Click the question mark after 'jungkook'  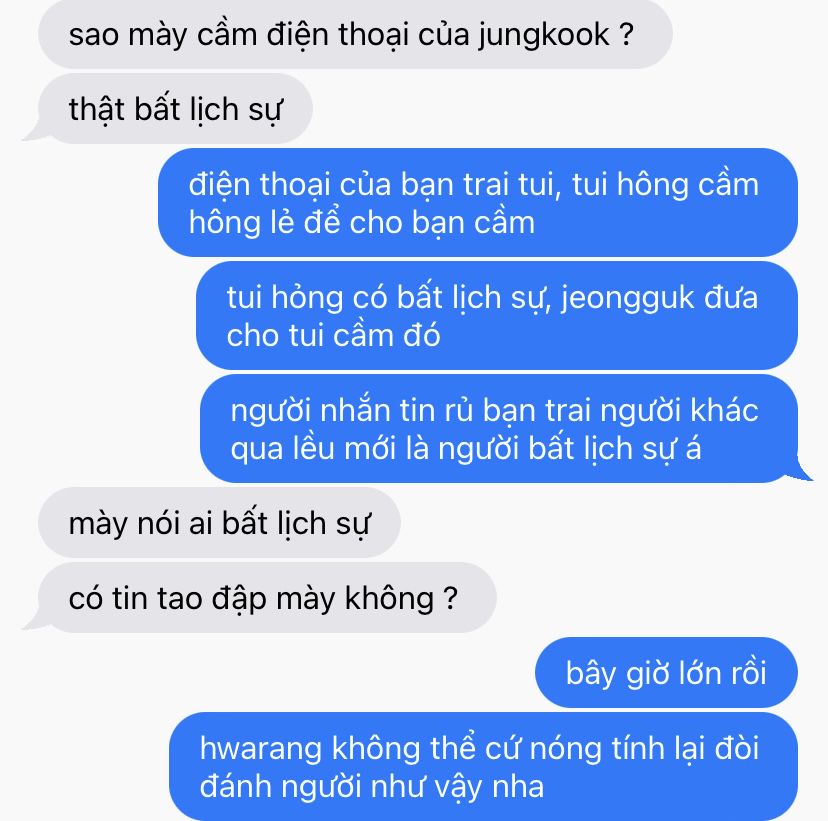pyautogui.click(x=625, y=35)
